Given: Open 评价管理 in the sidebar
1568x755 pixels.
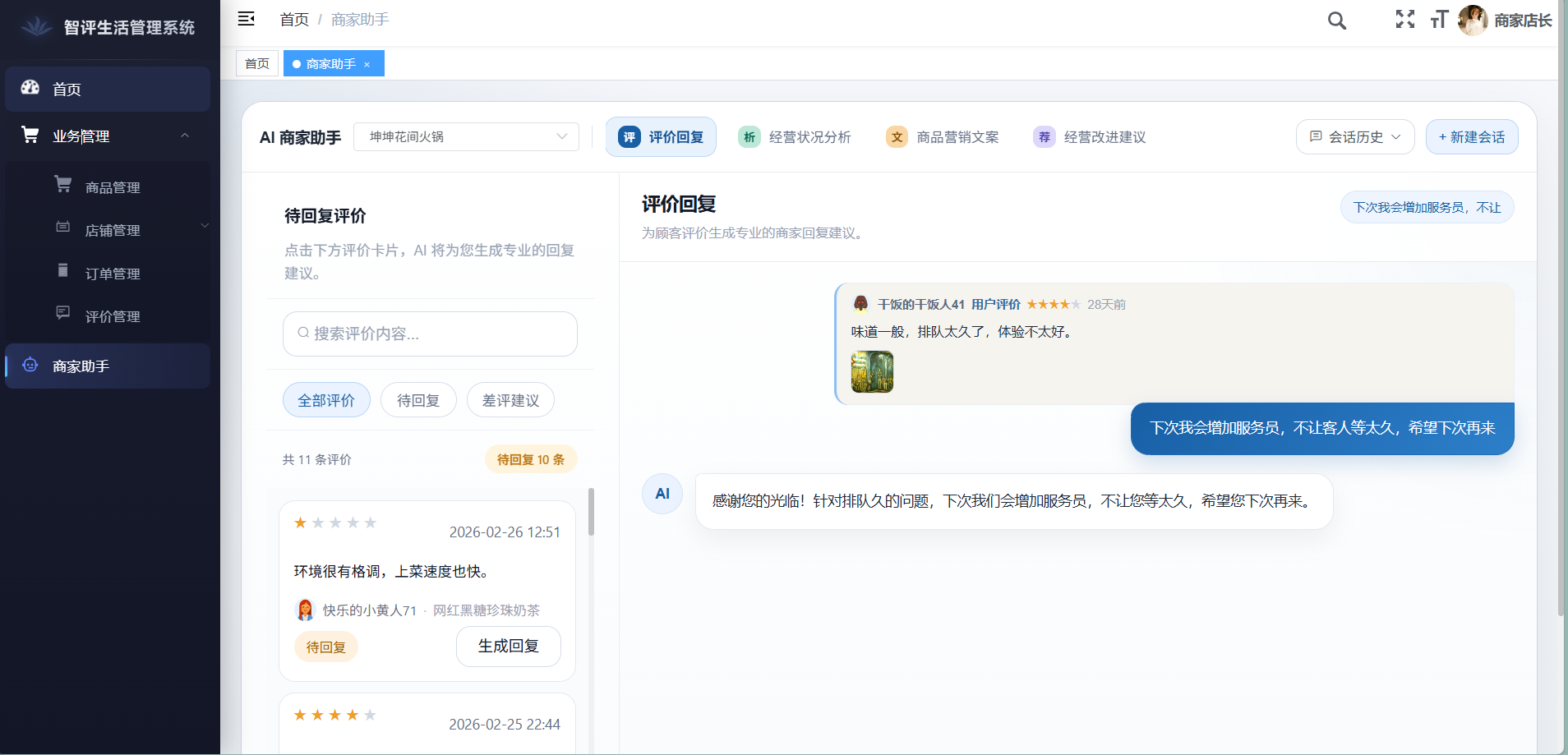Looking at the screenshot, I should coord(111,315).
